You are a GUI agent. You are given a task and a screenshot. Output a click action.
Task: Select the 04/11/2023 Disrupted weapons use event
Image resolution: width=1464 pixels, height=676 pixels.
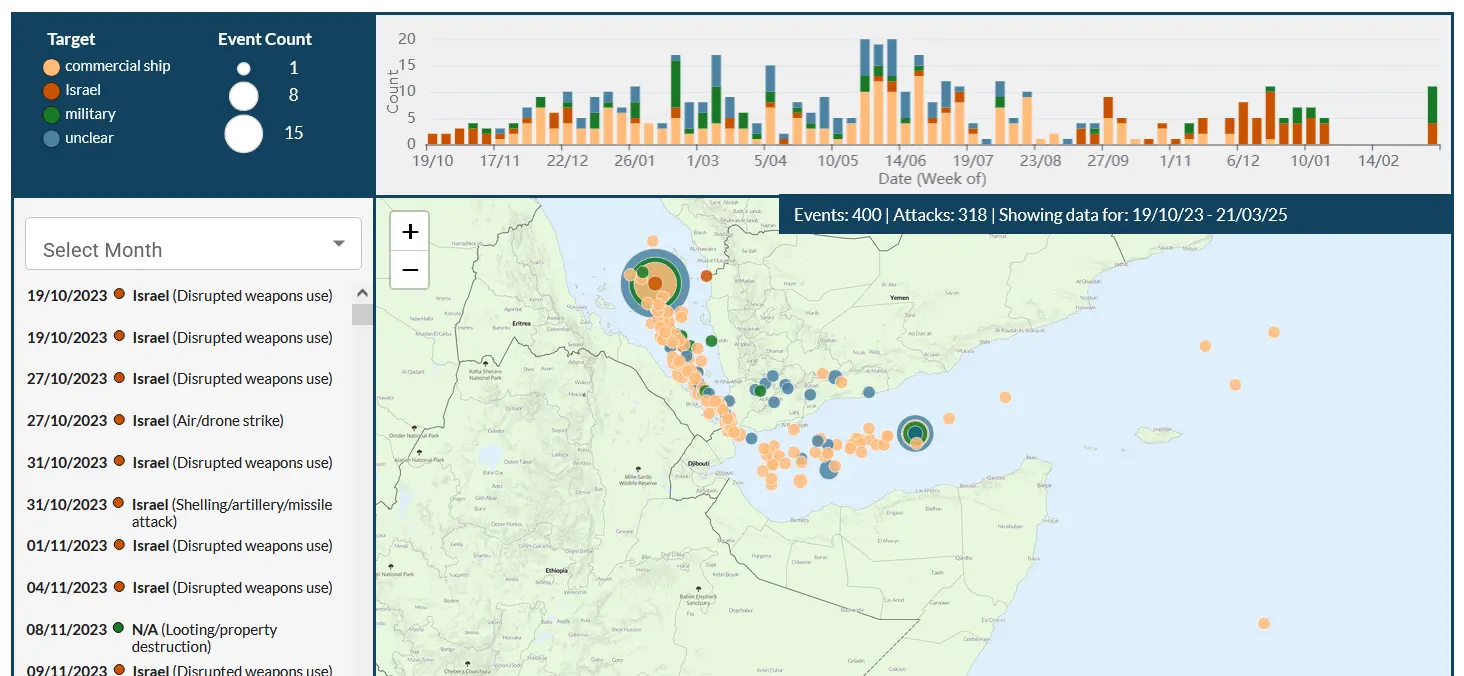[x=180, y=588]
